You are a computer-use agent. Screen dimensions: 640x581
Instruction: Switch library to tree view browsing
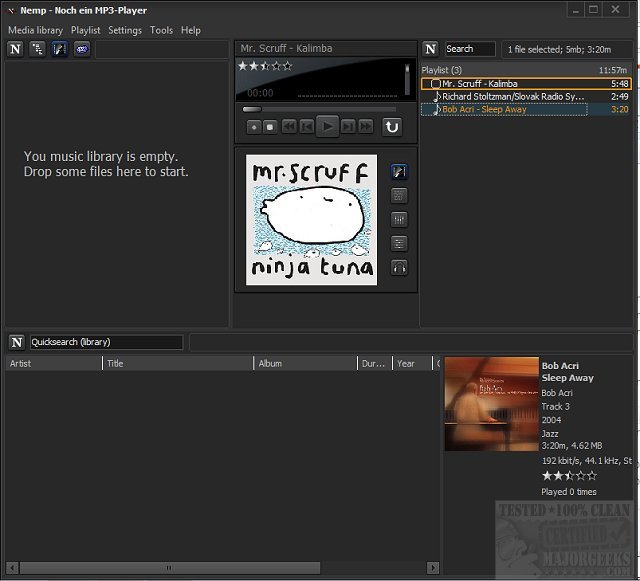[x=37, y=48]
